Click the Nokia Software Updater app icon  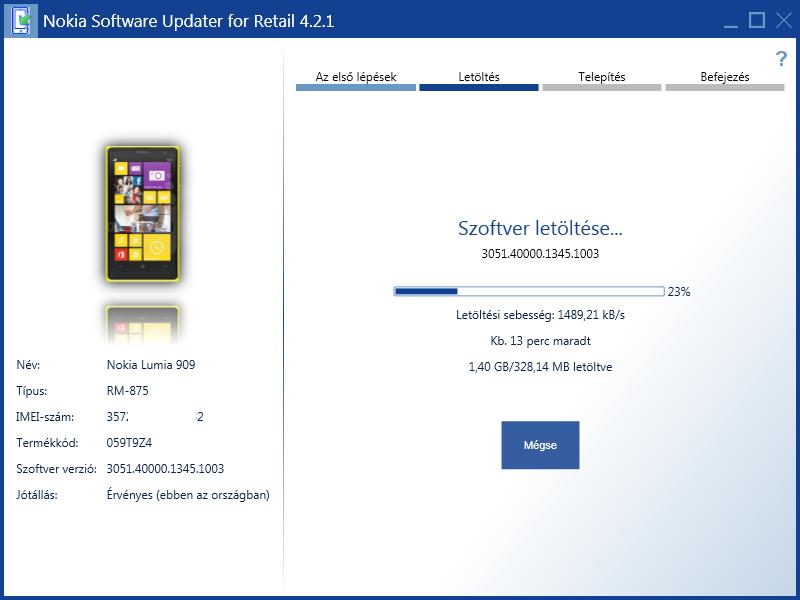click(x=21, y=20)
